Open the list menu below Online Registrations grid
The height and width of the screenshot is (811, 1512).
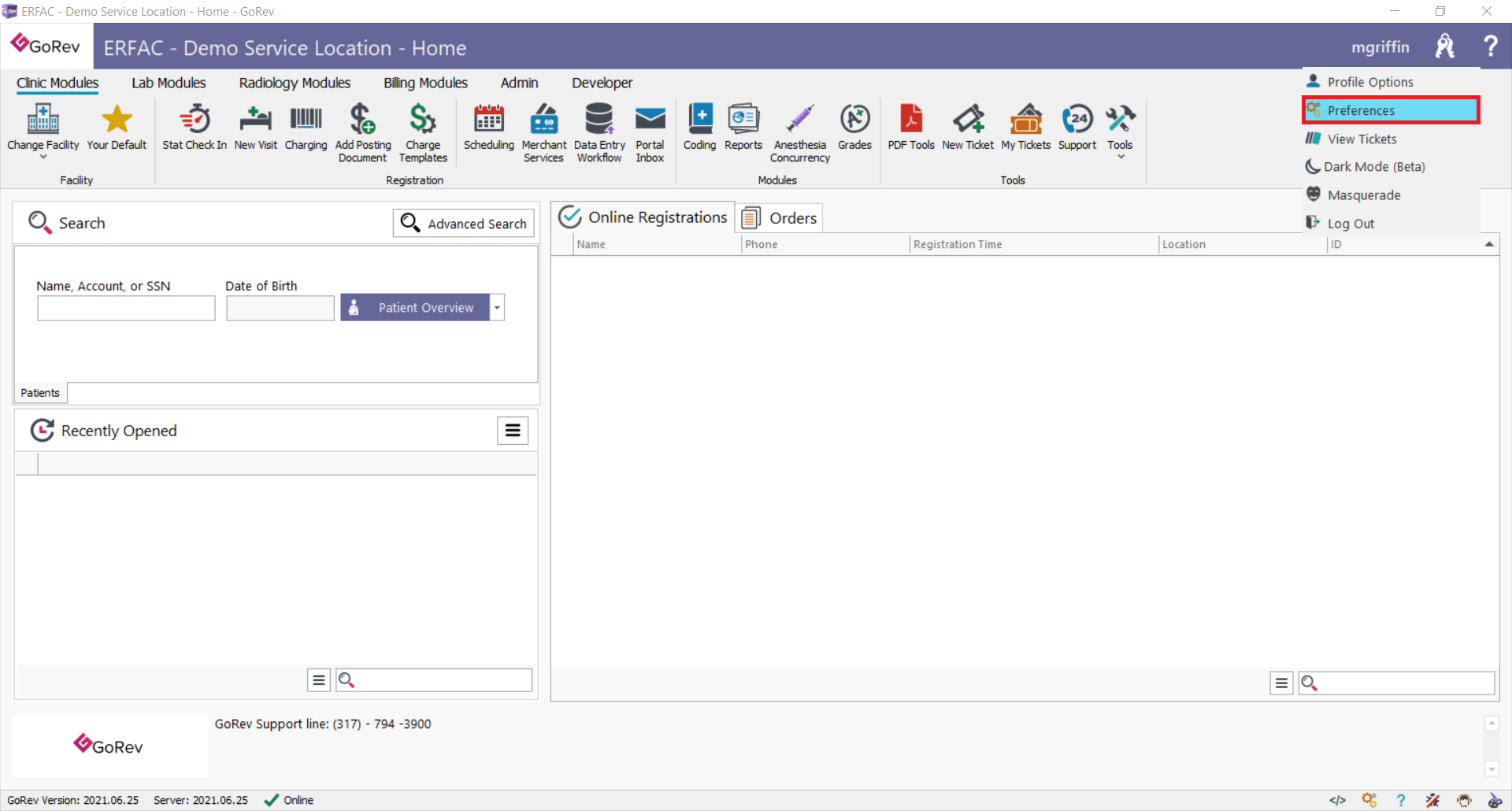(x=1281, y=683)
